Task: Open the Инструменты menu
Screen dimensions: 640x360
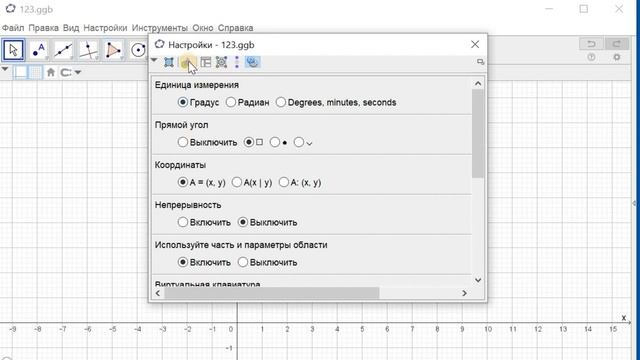Action: (160, 28)
